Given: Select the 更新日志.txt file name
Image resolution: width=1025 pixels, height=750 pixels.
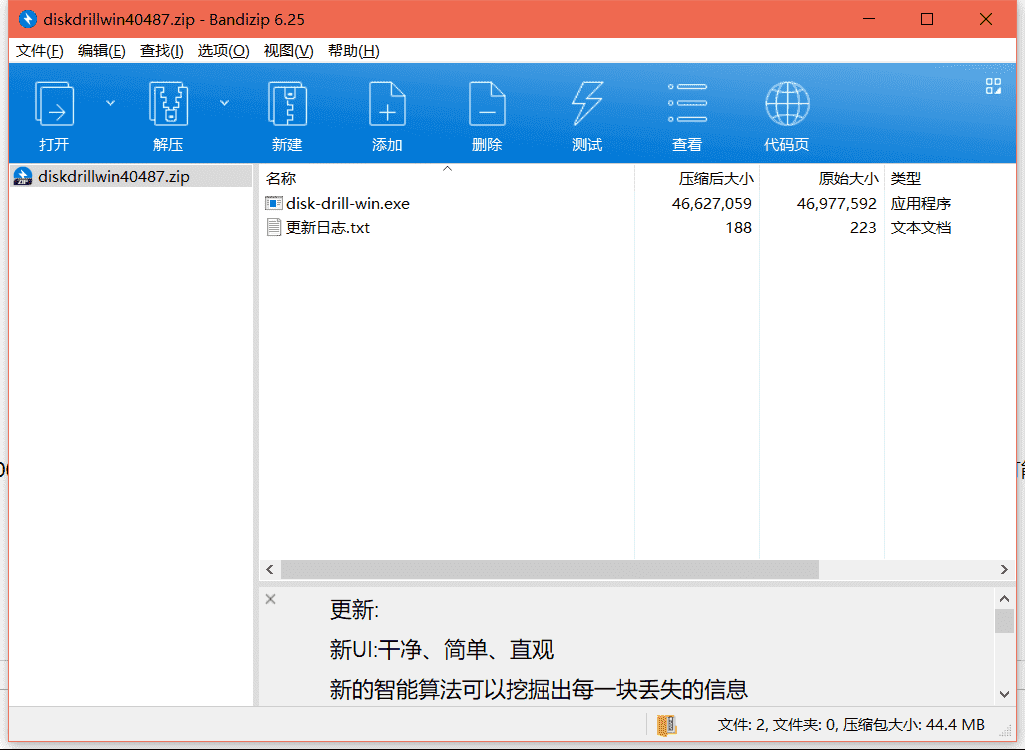Looking at the screenshot, I should click(328, 228).
